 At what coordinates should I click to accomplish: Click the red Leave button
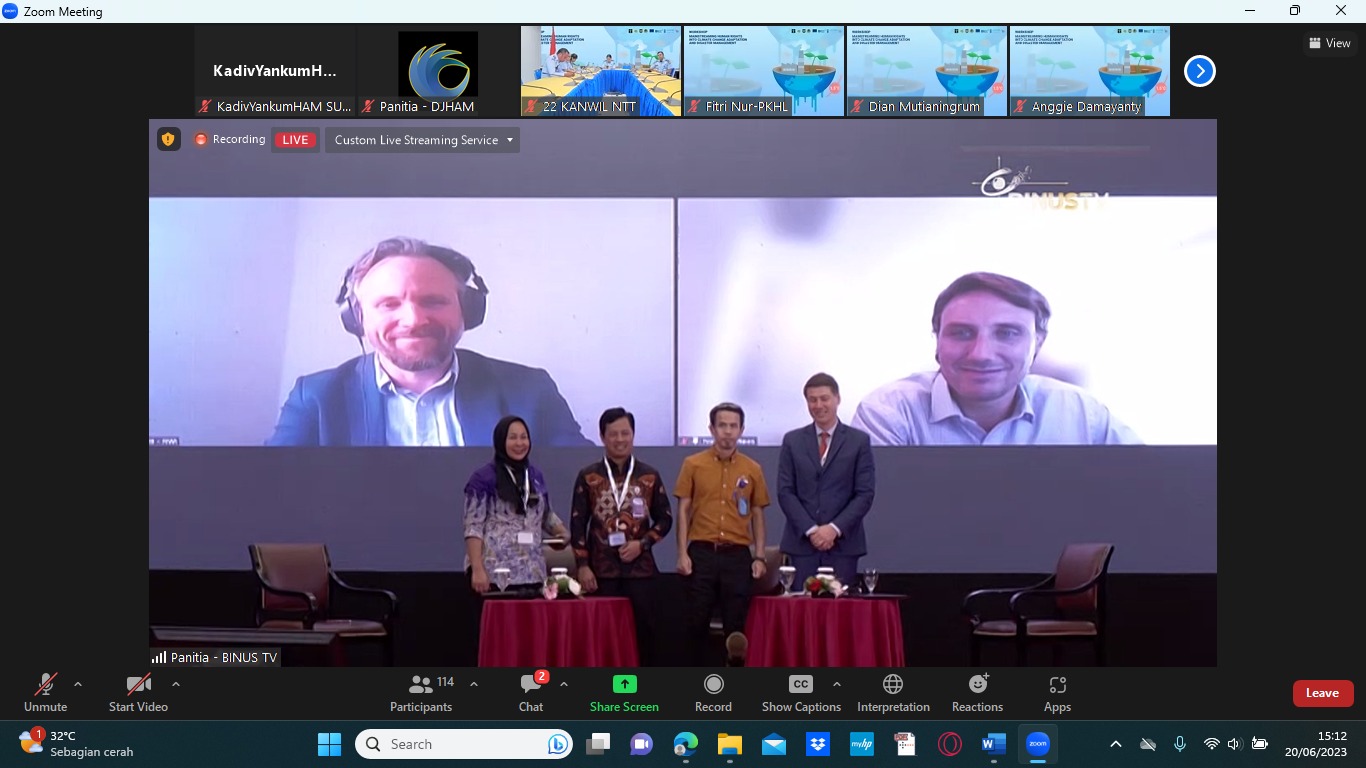point(1322,693)
